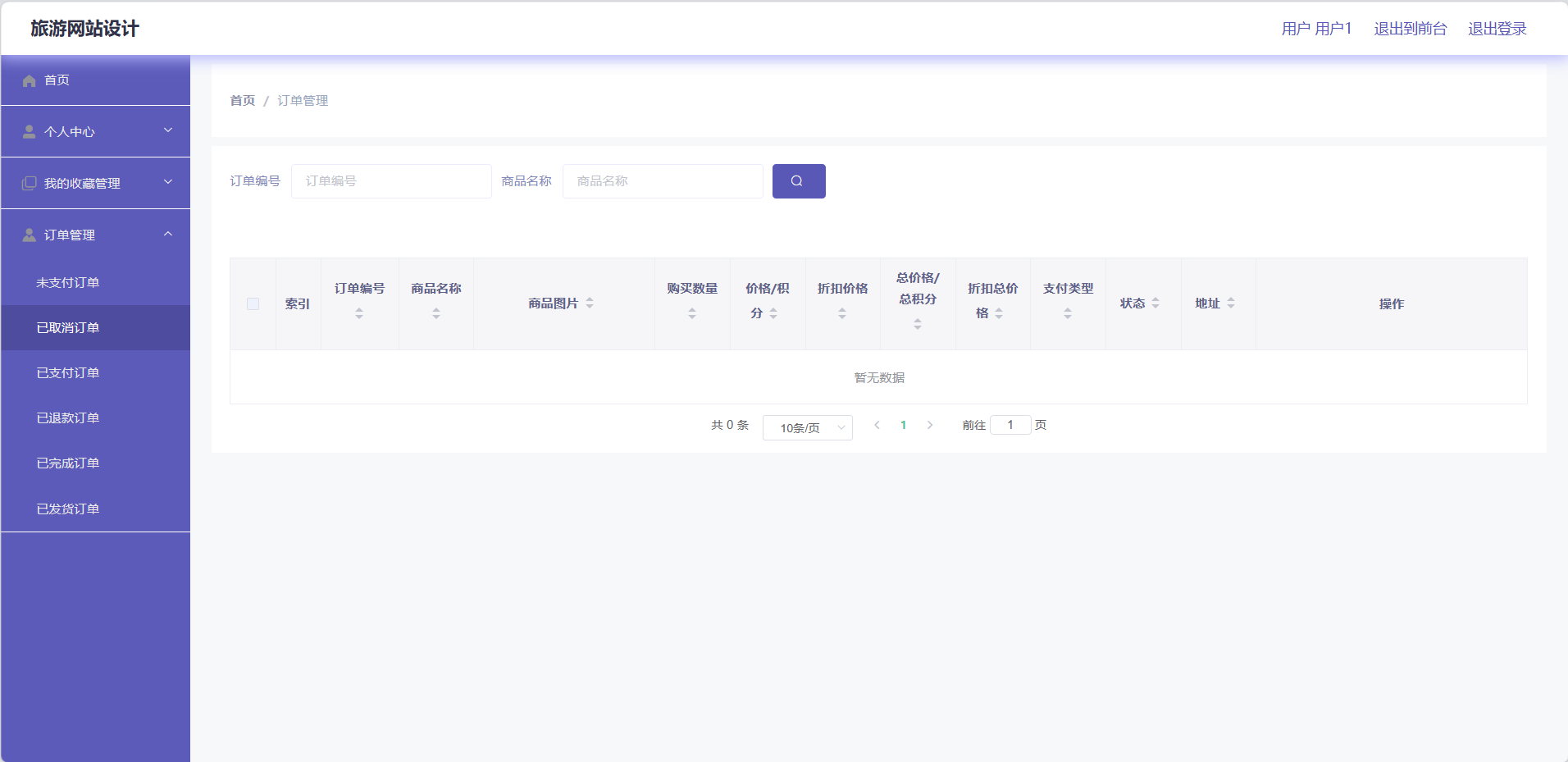This screenshot has width=1568, height=762.
Task: Go to next page arrow
Action: (x=930, y=425)
